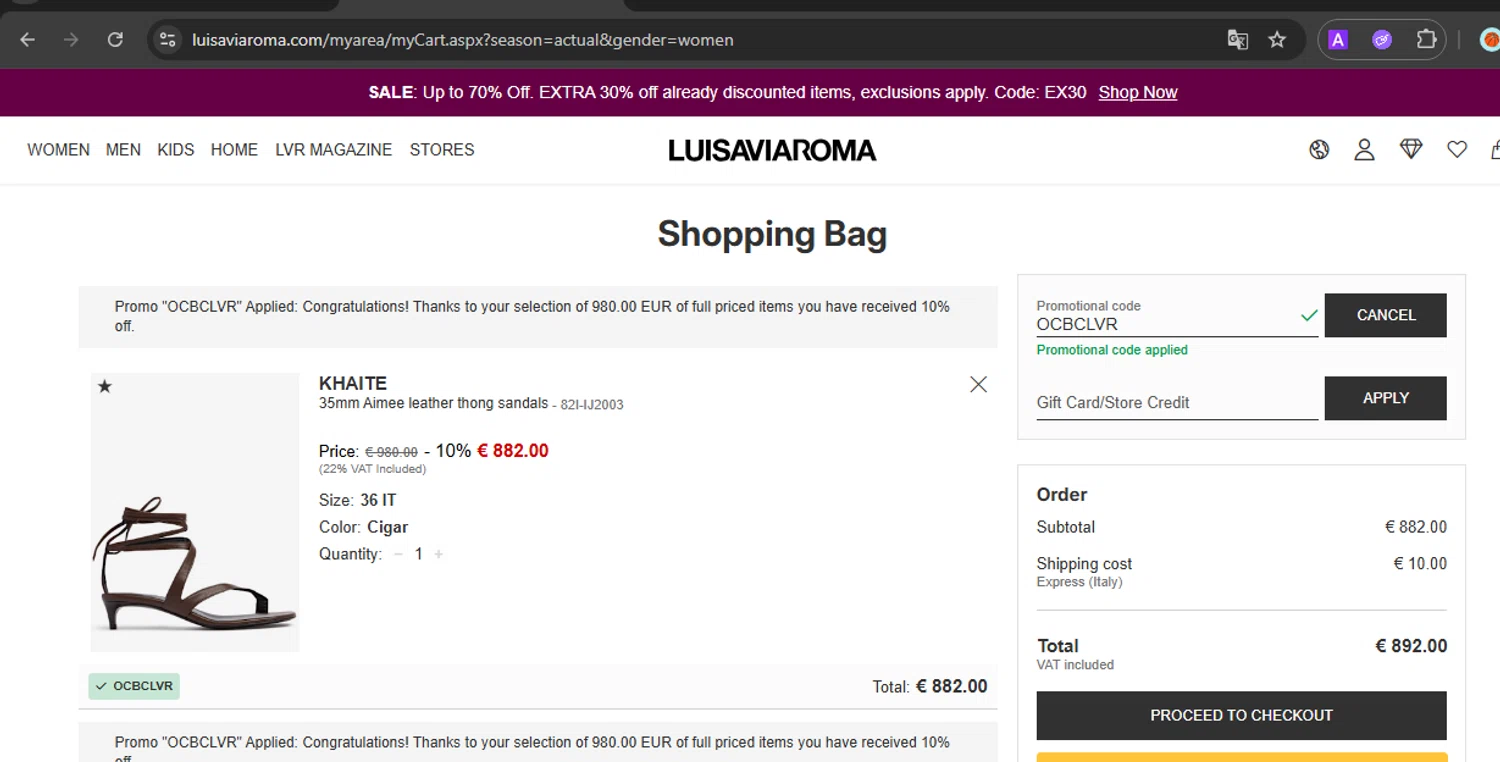Decrease sandal quantity with minus

point(398,554)
